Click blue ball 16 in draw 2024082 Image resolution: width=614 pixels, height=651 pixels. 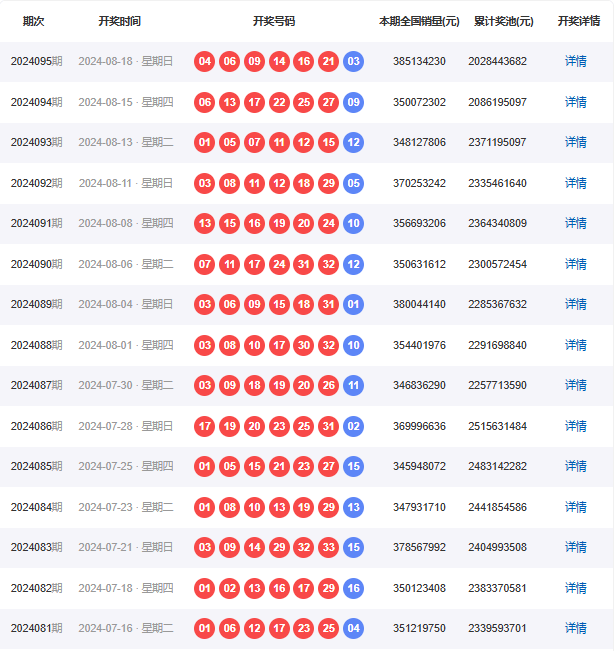[353, 588]
